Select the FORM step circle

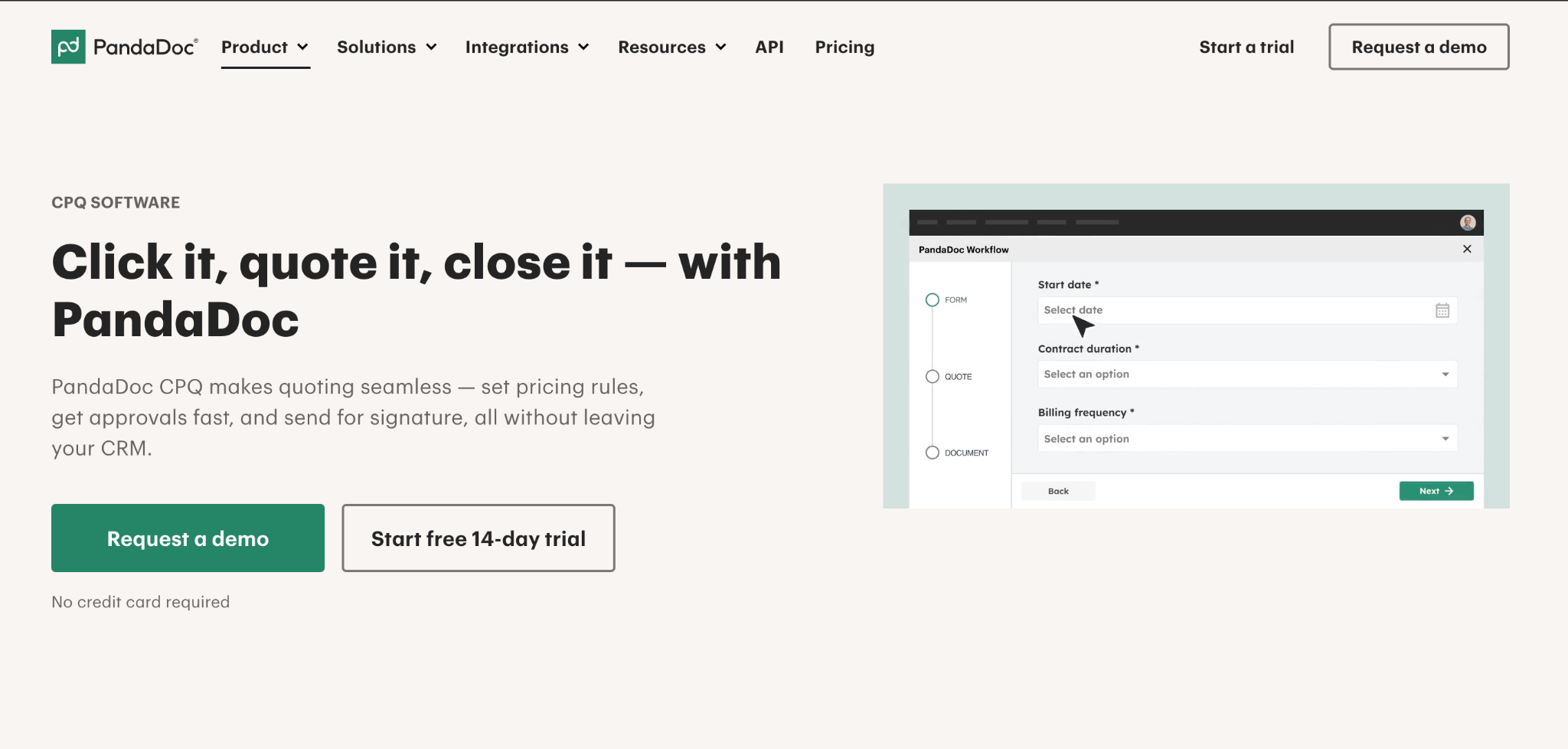(932, 299)
